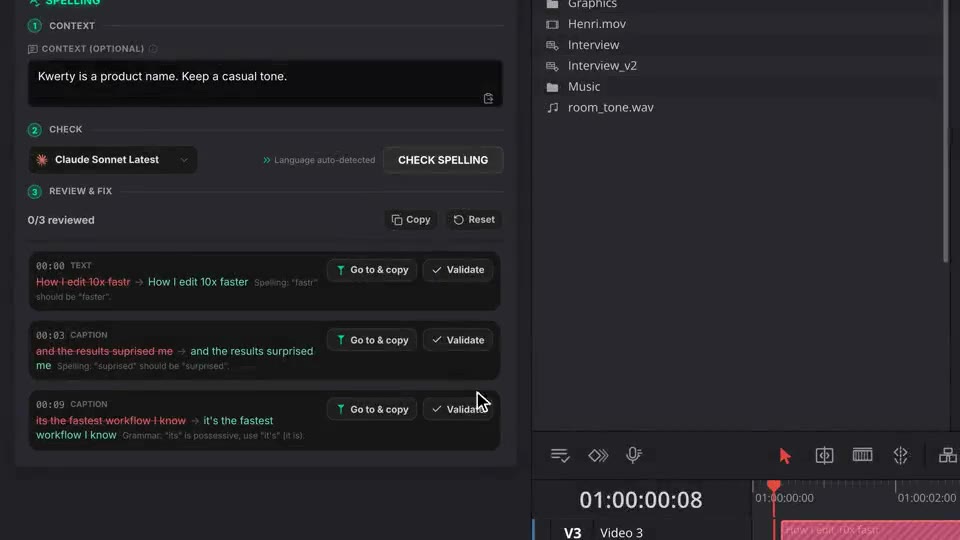Viewport: 960px width, 540px height.
Task: Click the step 2 CHECK section header
Action: 66,130
